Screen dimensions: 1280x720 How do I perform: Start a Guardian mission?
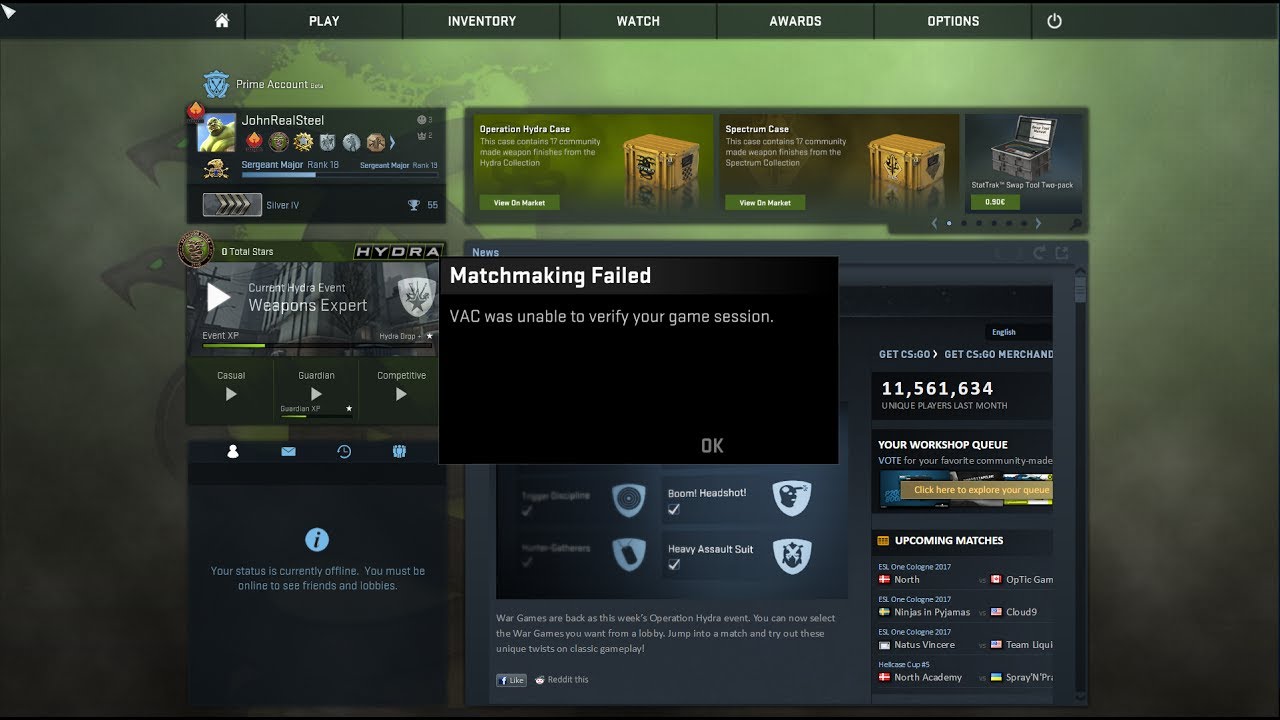316,393
